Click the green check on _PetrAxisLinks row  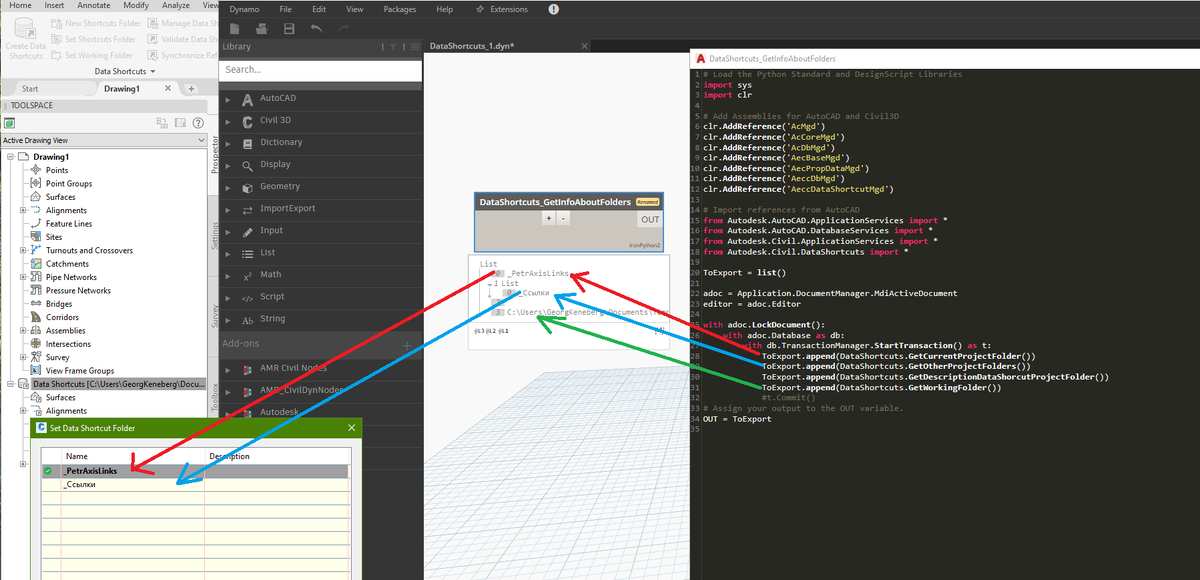[x=48, y=470]
